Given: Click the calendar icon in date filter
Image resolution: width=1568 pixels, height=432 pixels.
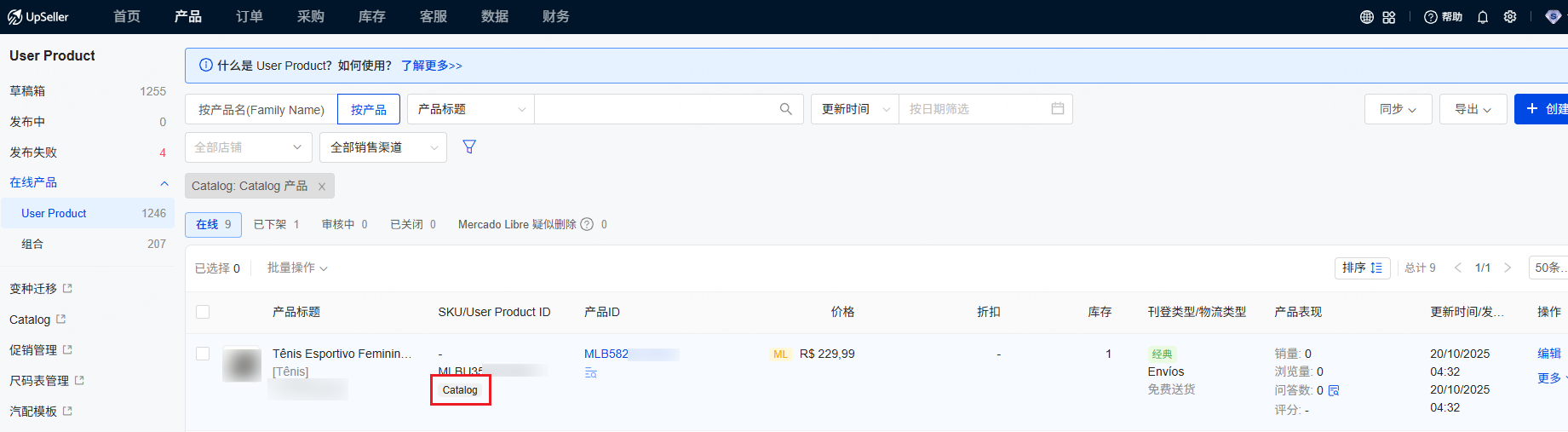Looking at the screenshot, I should pos(1058,109).
